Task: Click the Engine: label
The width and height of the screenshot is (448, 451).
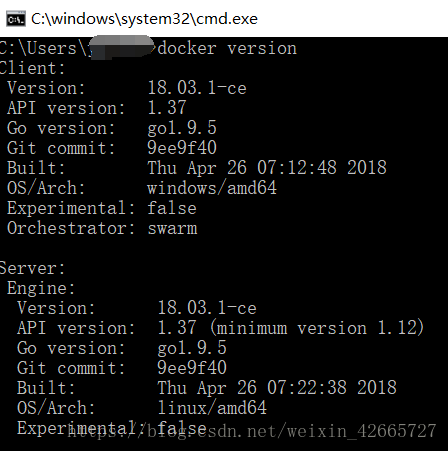Action: [41, 288]
